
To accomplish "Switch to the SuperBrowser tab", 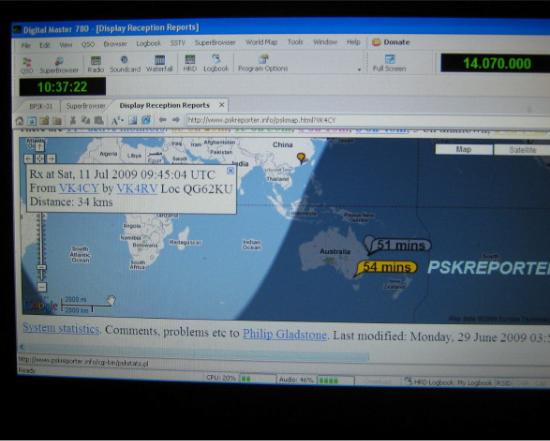I will [x=86, y=106].
